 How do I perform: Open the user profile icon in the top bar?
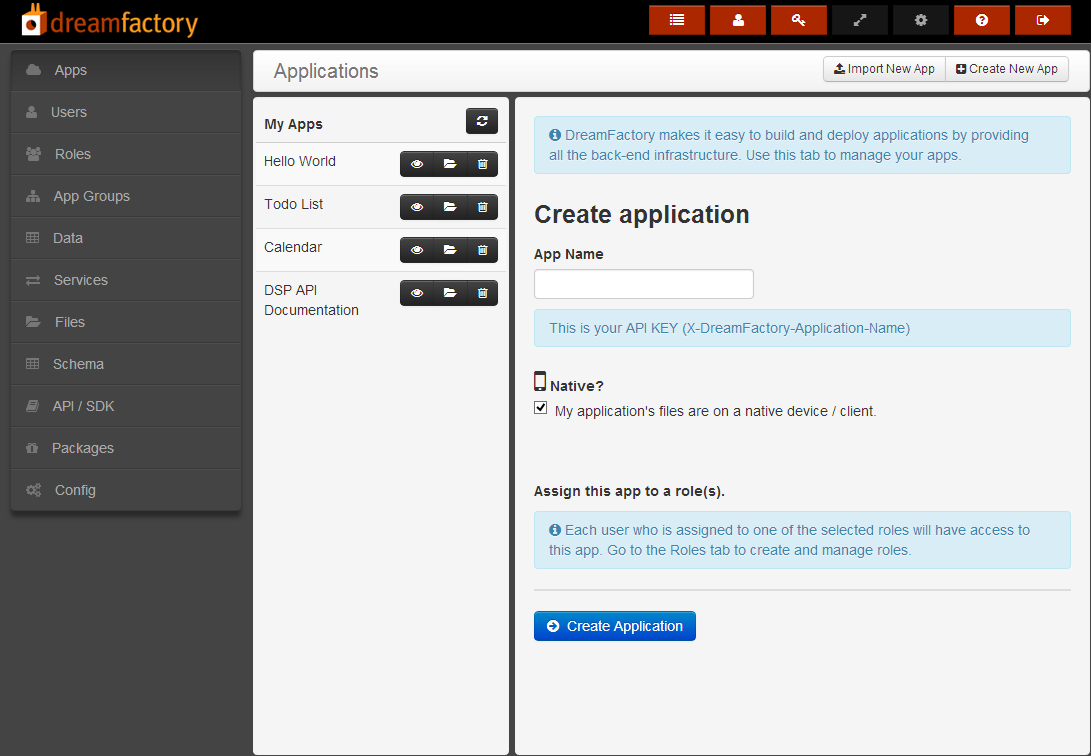(x=738, y=20)
